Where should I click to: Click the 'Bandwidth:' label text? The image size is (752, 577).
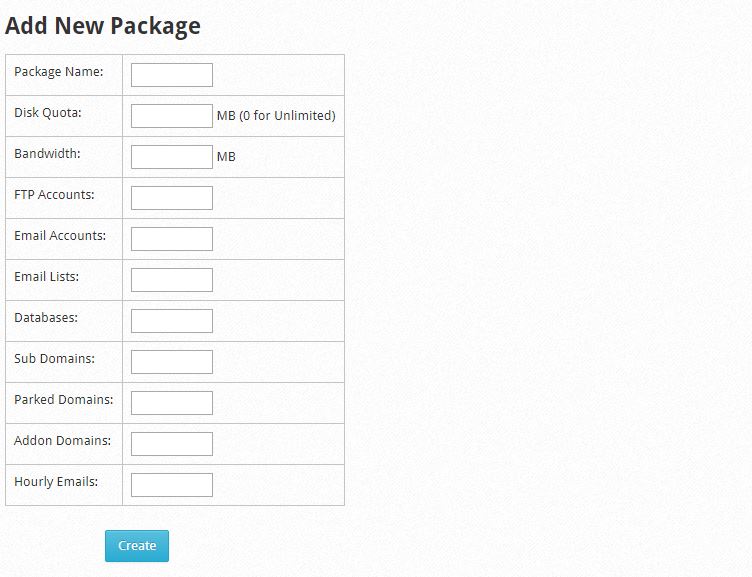point(47,154)
